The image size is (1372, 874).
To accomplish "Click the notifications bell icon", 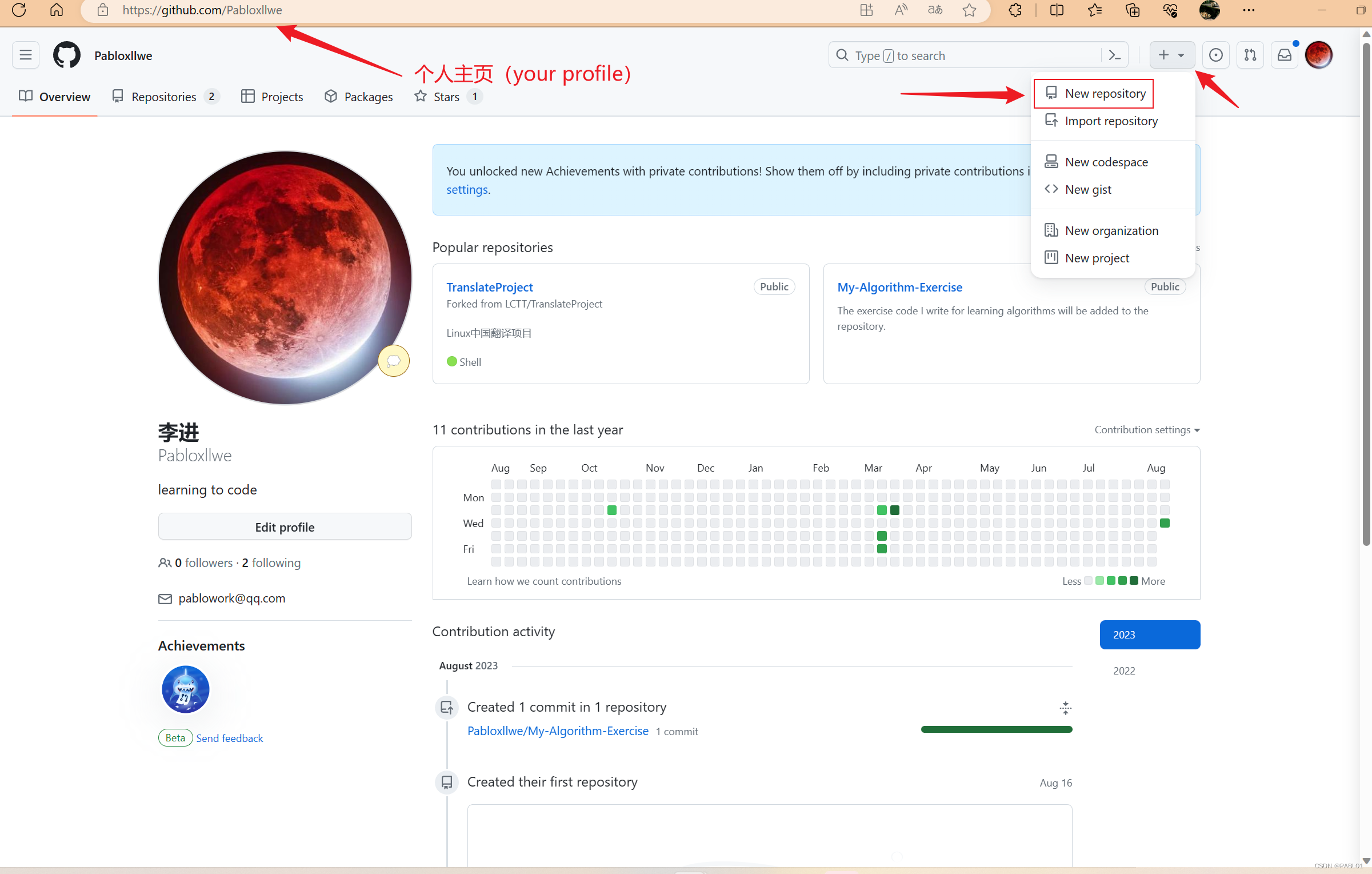I will 1284,55.
